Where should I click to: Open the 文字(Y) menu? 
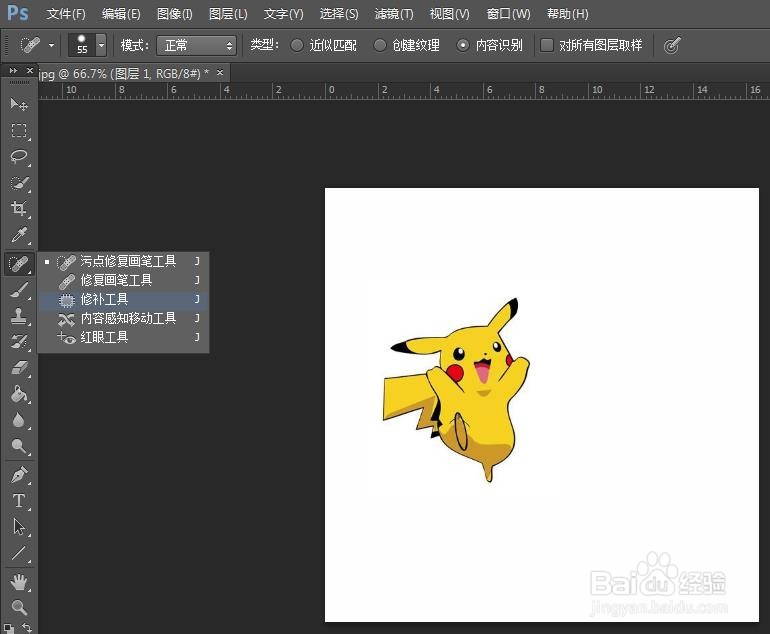point(283,14)
